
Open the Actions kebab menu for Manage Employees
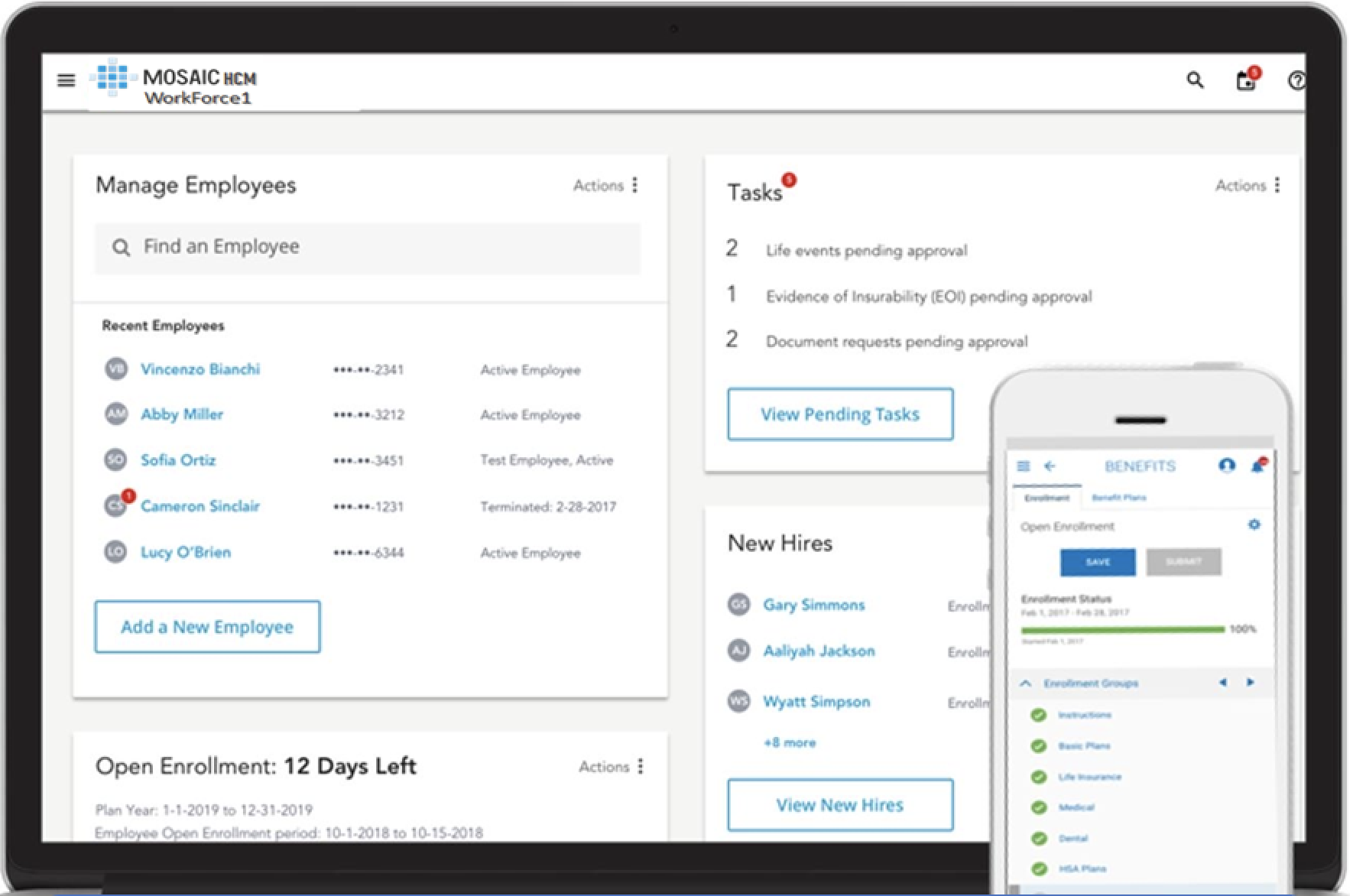[634, 184]
